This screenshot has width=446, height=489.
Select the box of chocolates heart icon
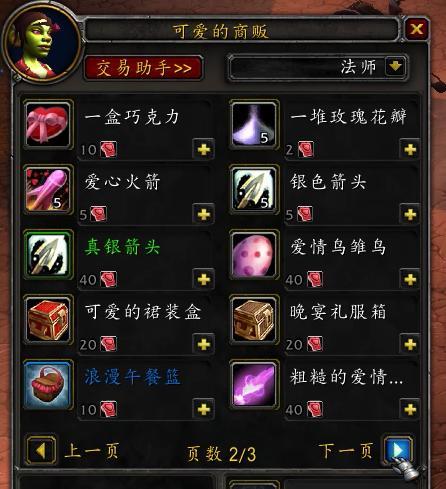pos(48,125)
